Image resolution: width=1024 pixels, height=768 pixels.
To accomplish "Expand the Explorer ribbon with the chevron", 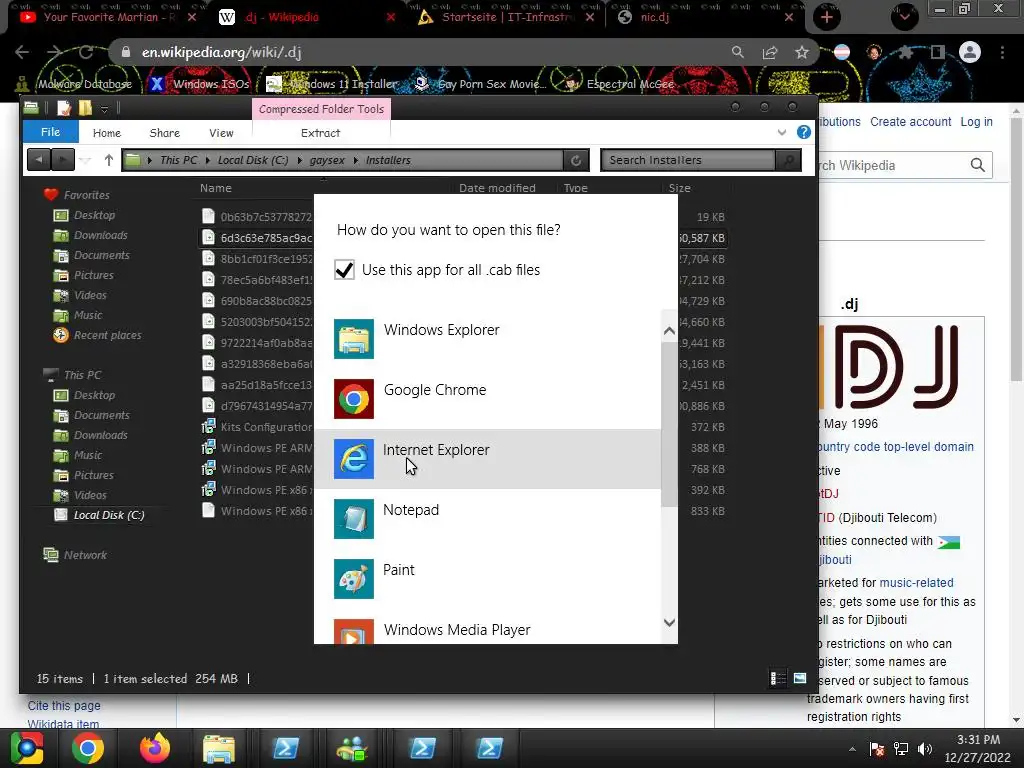I will tap(782, 133).
